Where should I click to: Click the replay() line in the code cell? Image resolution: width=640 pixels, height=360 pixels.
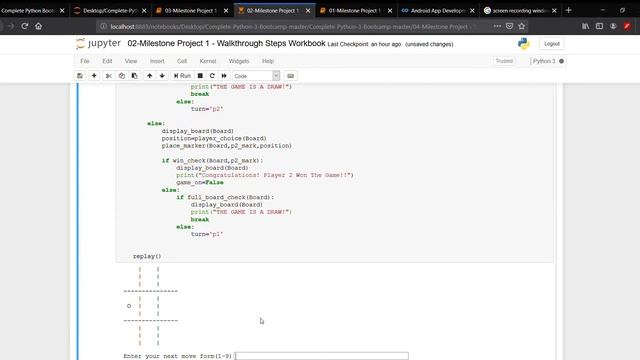[147, 256]
